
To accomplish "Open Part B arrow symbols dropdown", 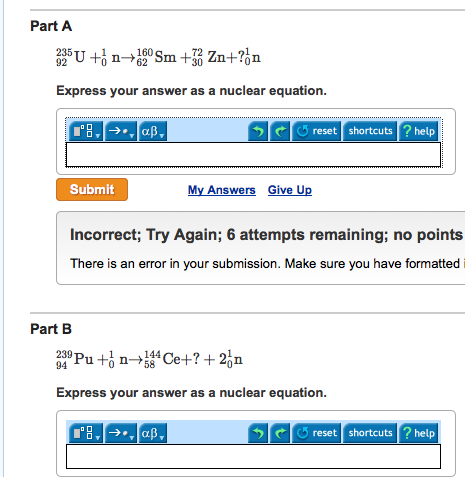I will (121, 433).
